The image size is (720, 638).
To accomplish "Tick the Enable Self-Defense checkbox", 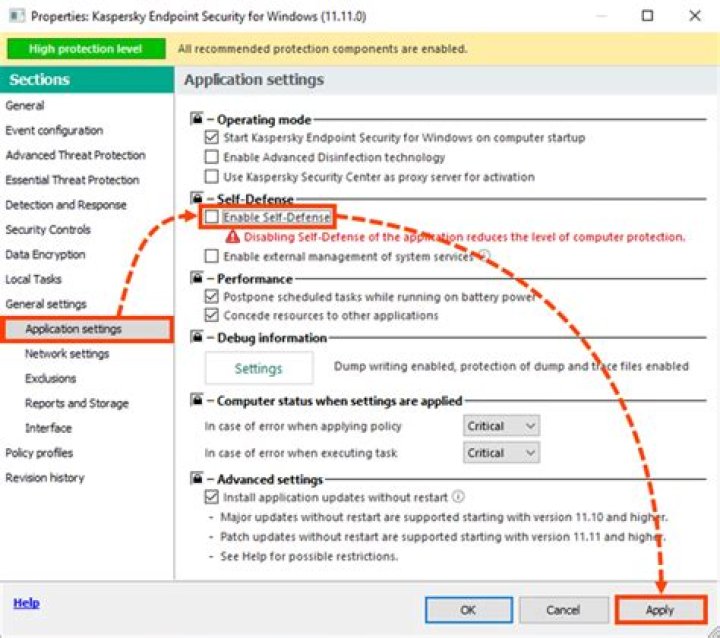I will (211, 217).
